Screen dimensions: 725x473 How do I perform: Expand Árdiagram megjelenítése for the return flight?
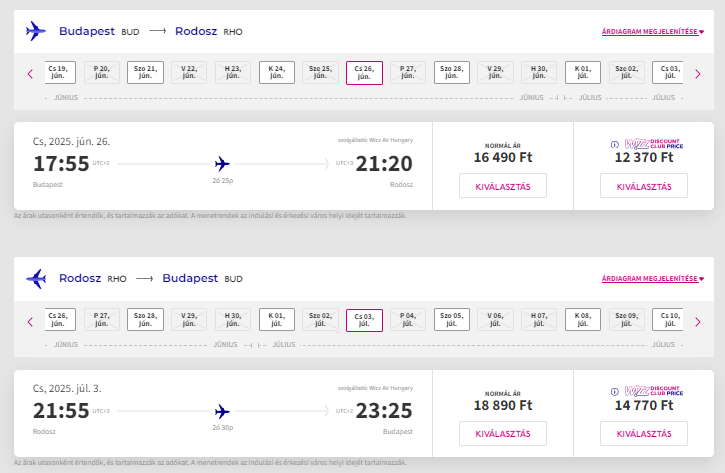(x=652, y=278)
